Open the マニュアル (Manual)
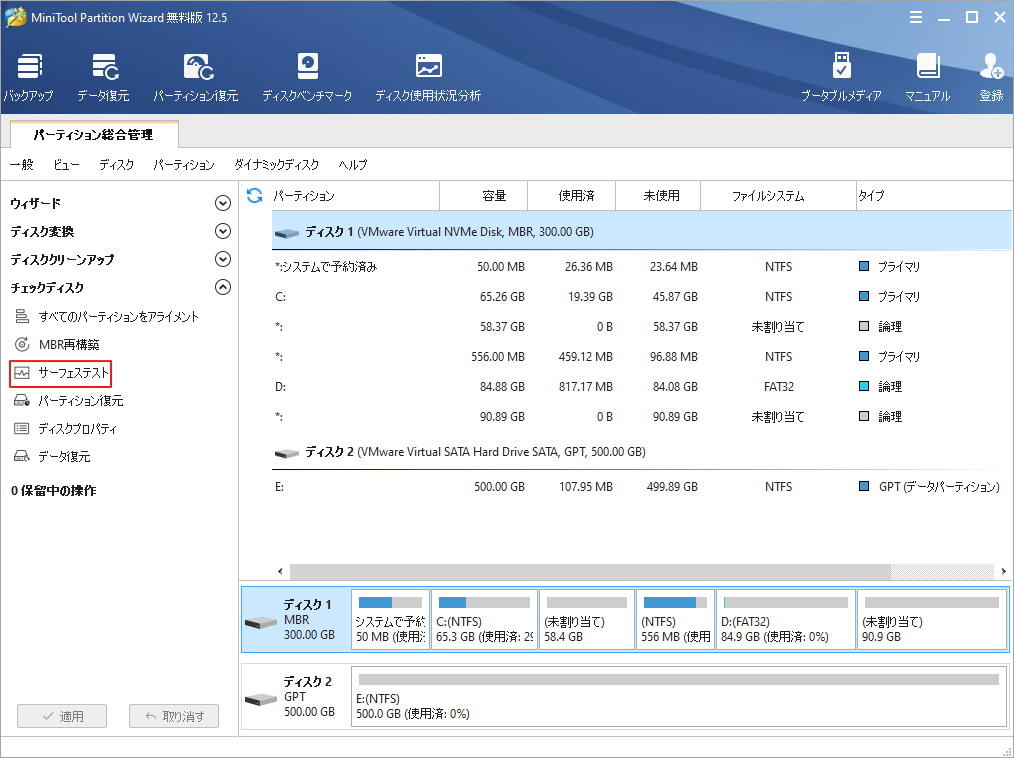The image size is (1014, 758). click(927, 78)
